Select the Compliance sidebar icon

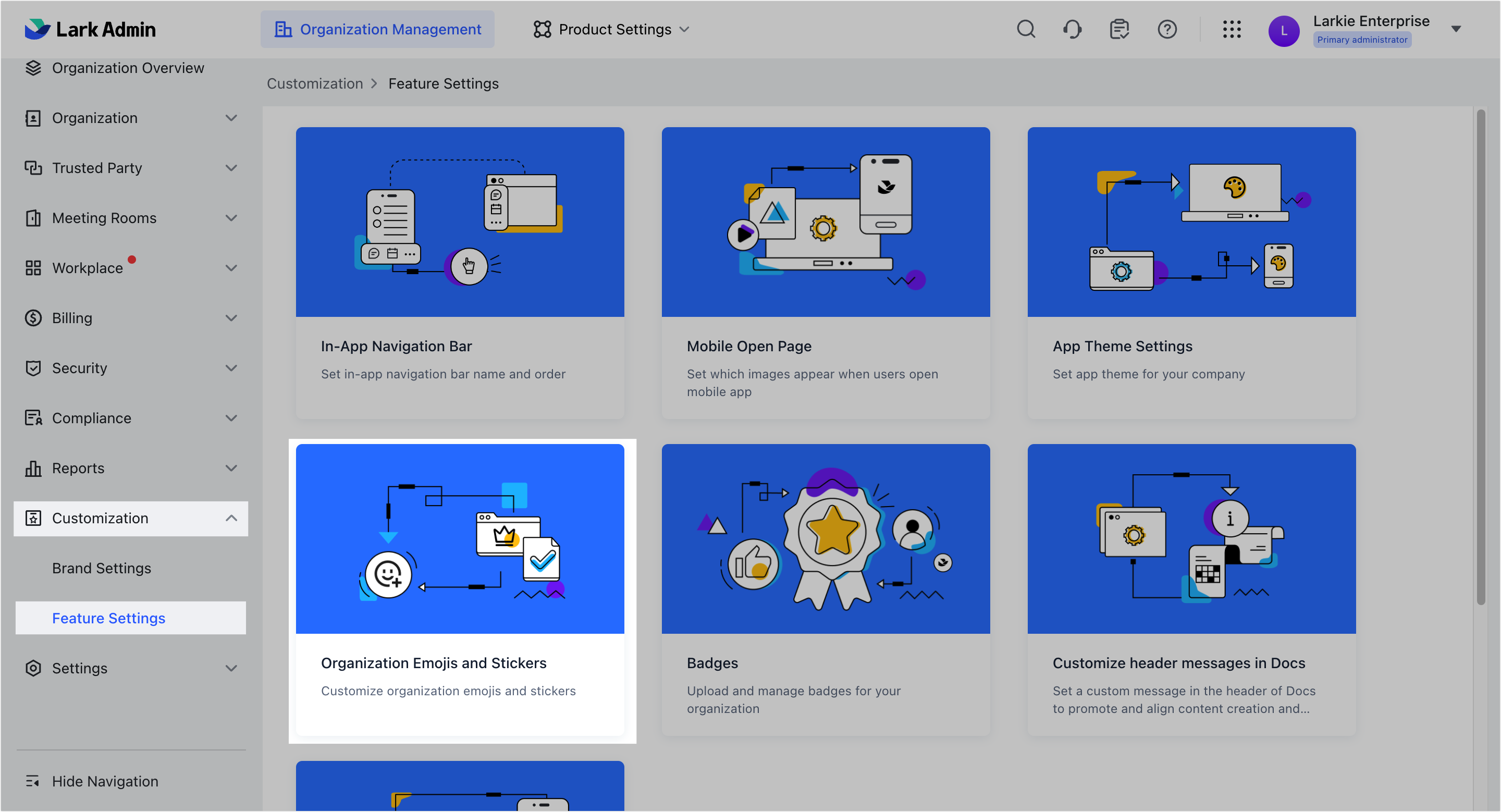(33, 417)
